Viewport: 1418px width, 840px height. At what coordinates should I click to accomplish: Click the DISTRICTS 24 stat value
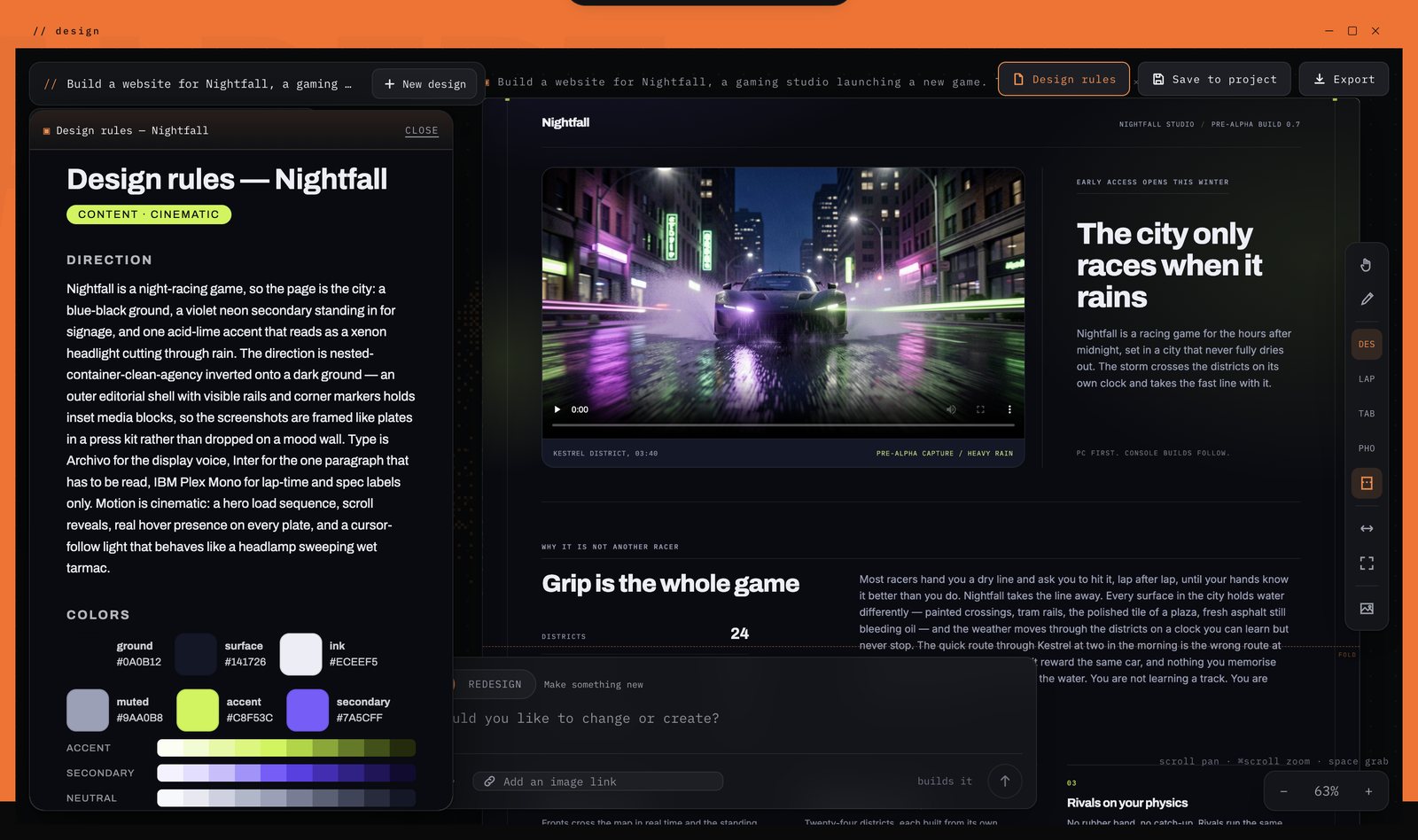point(739,634)
